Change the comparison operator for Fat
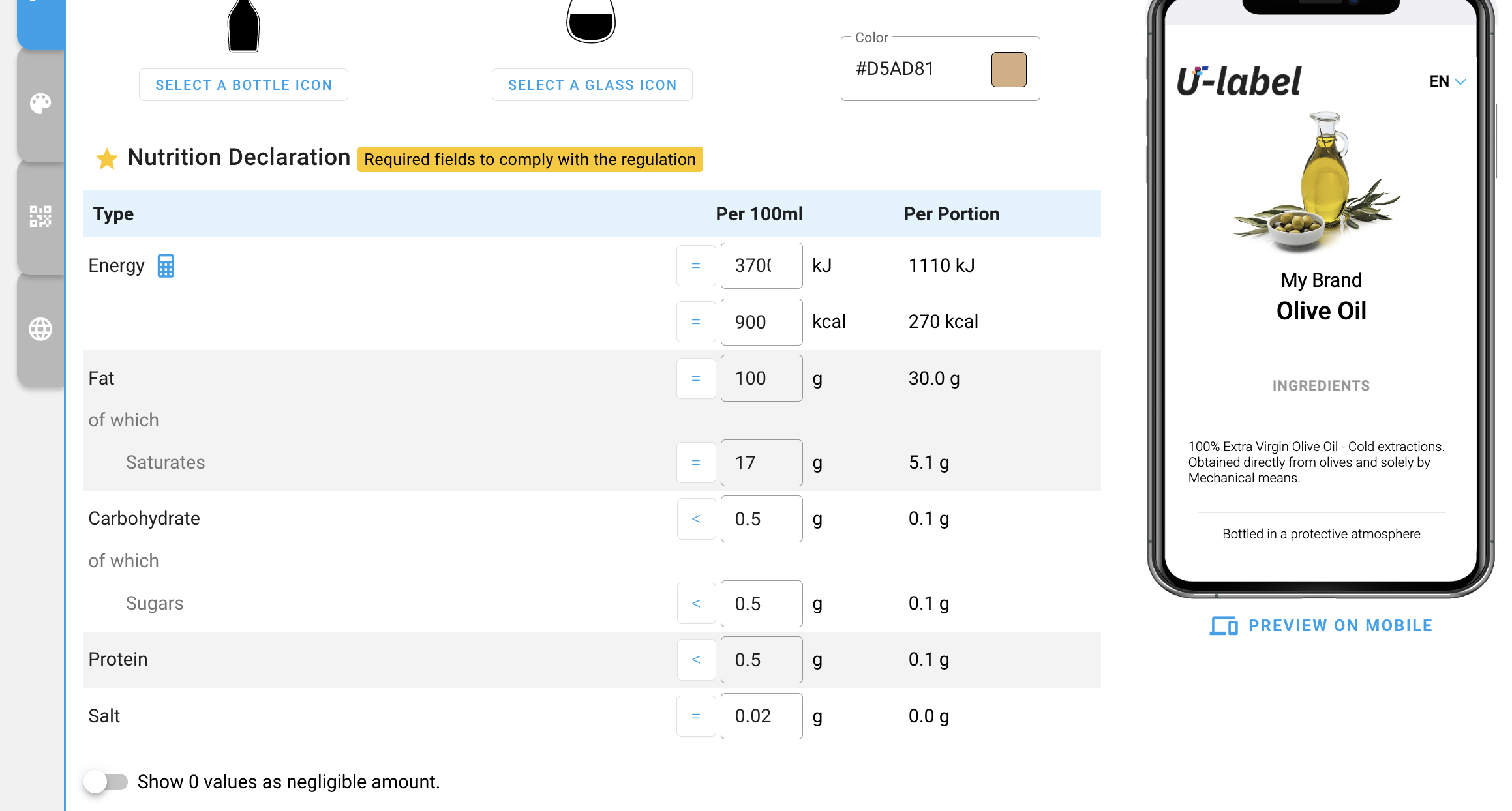 pos(696,378)
